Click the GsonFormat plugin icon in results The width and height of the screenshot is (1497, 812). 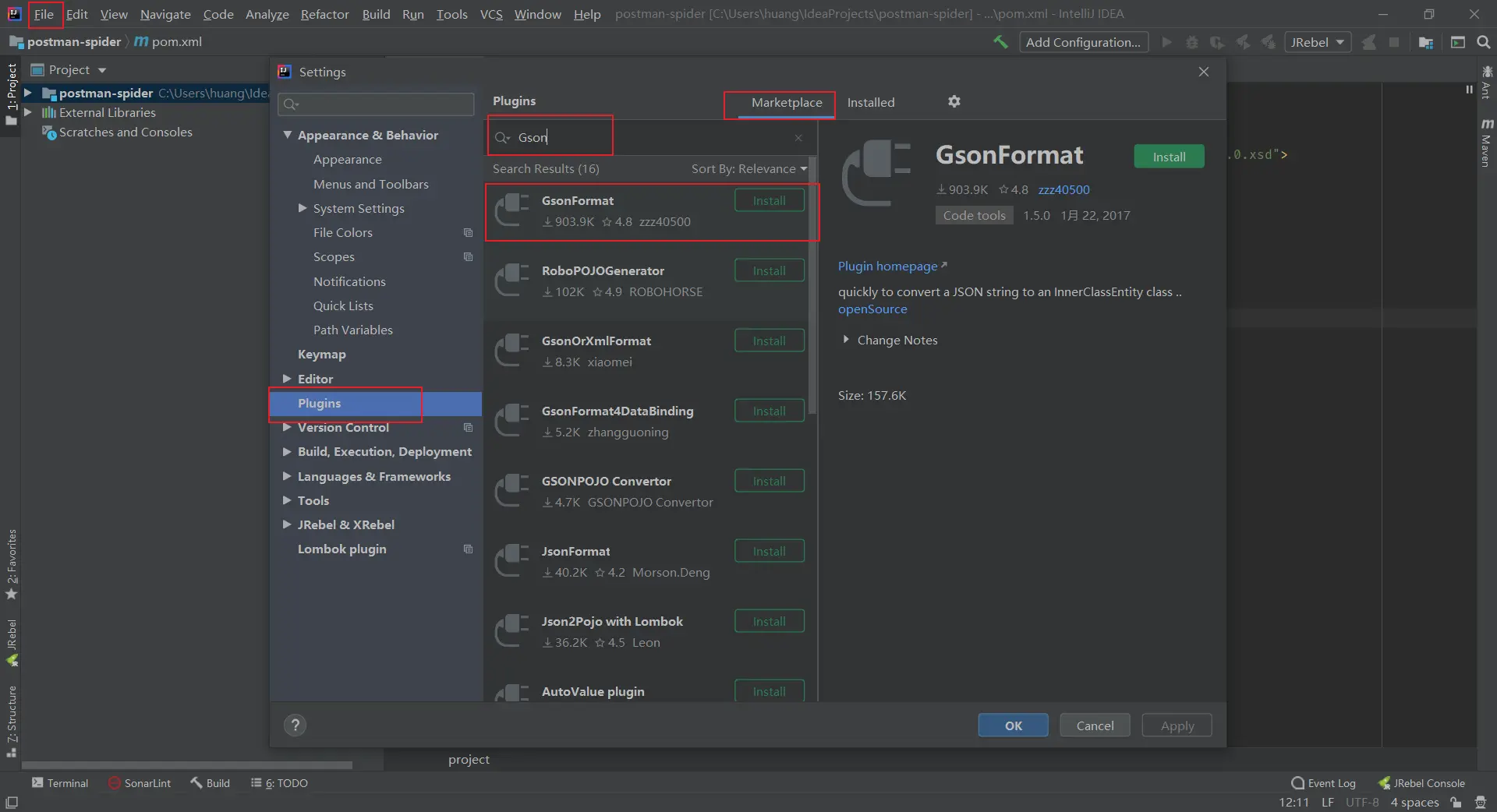point(512,210)
